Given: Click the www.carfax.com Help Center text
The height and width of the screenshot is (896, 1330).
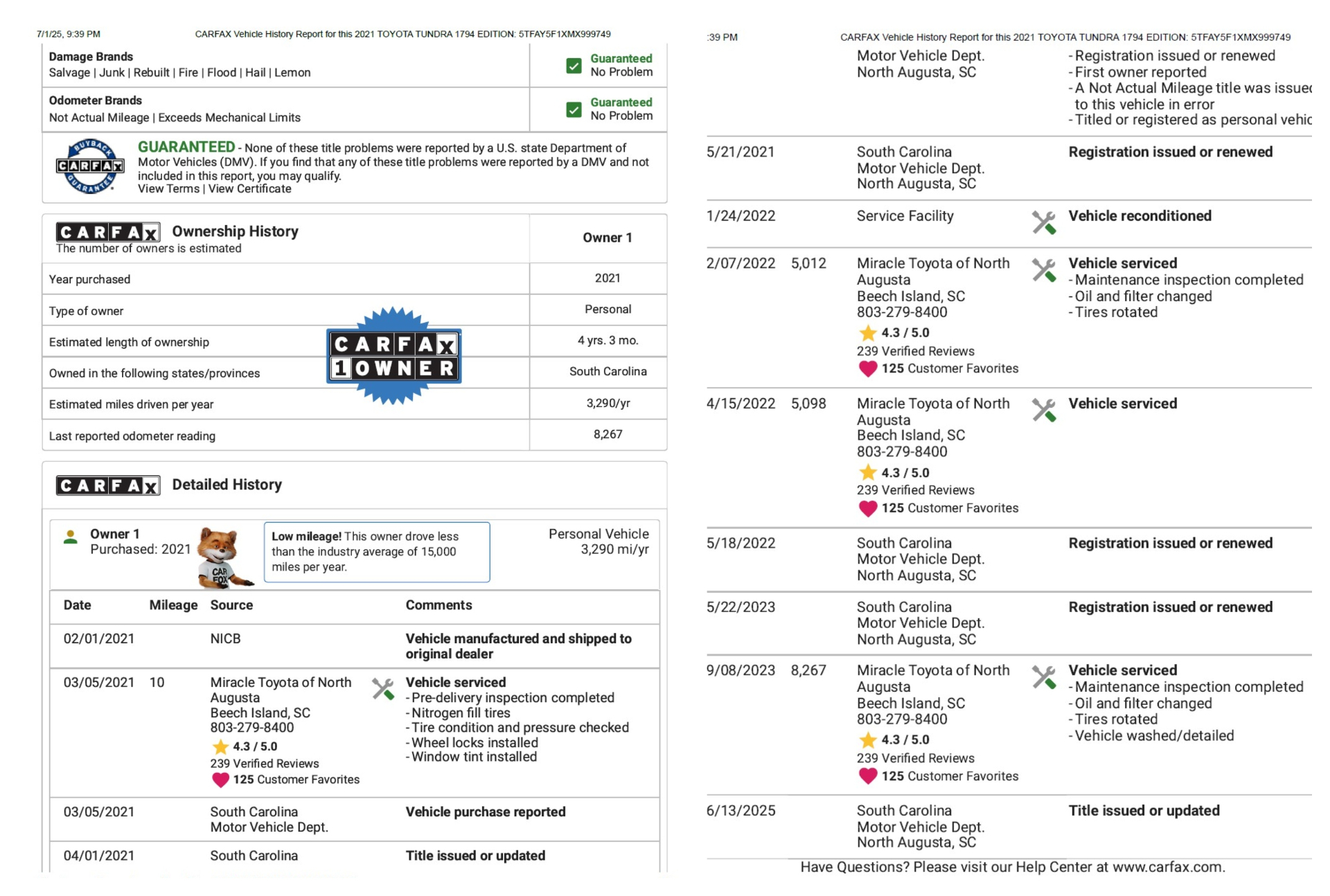Looking at the screenshot, I should 1169,867.
